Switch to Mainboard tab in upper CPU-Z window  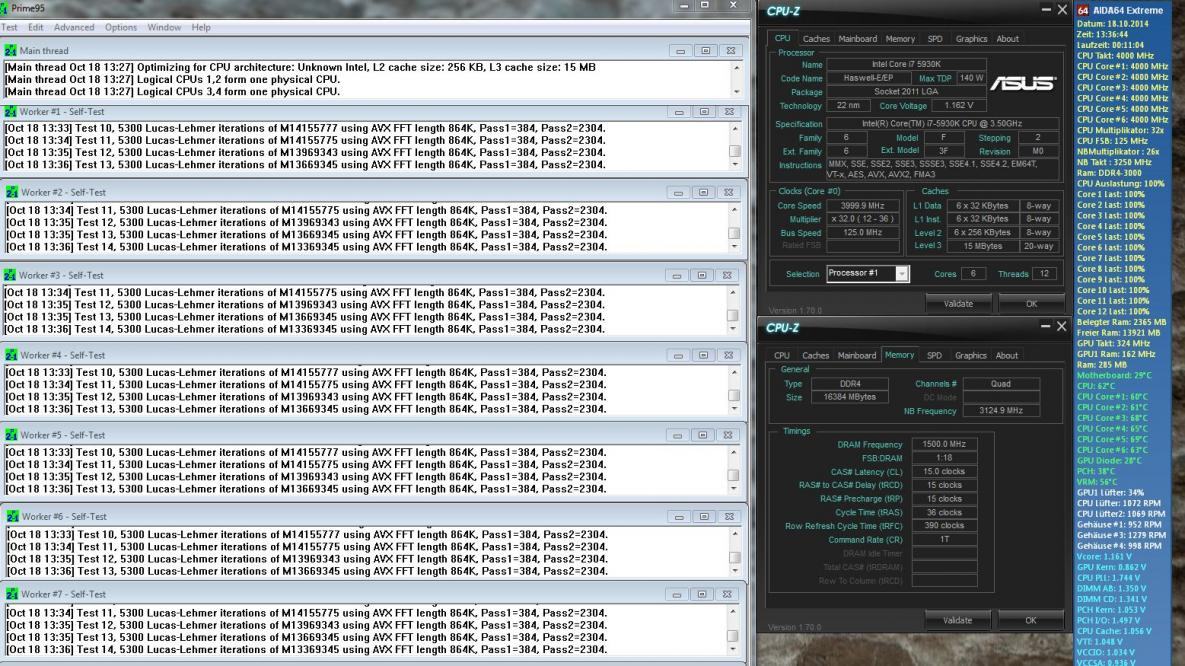click(x=858, y=39)
